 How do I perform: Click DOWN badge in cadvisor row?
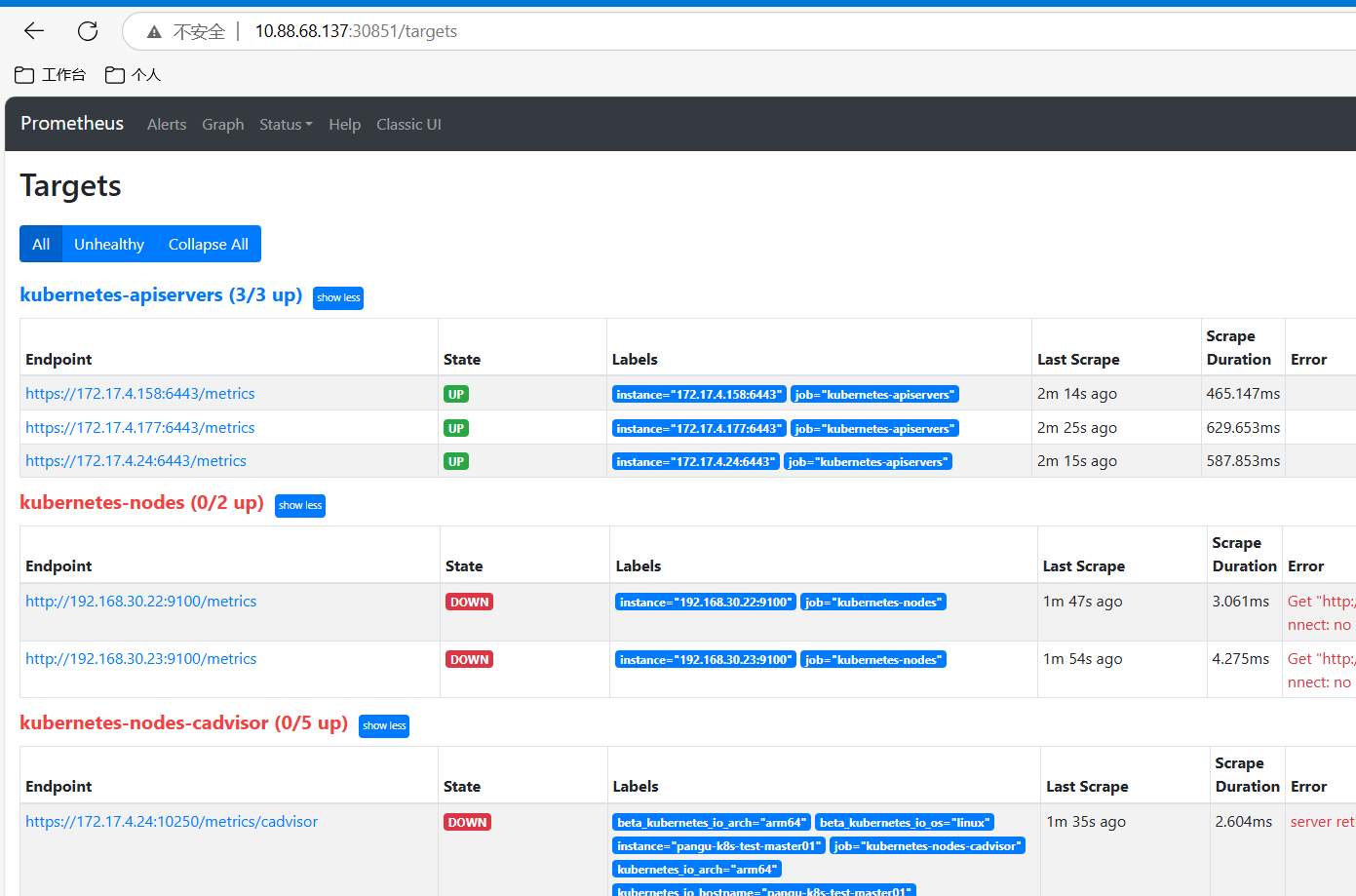[468, 822]
